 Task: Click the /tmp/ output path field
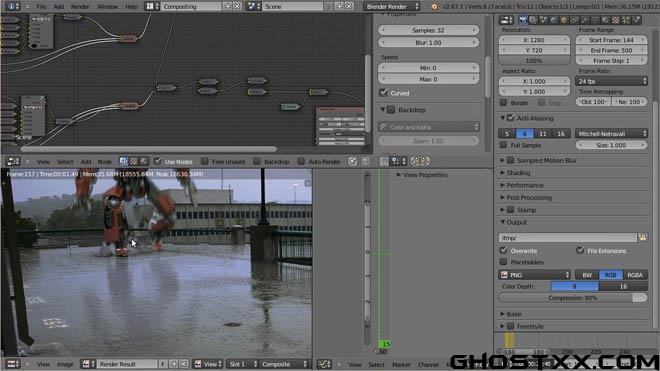[567, 238]
